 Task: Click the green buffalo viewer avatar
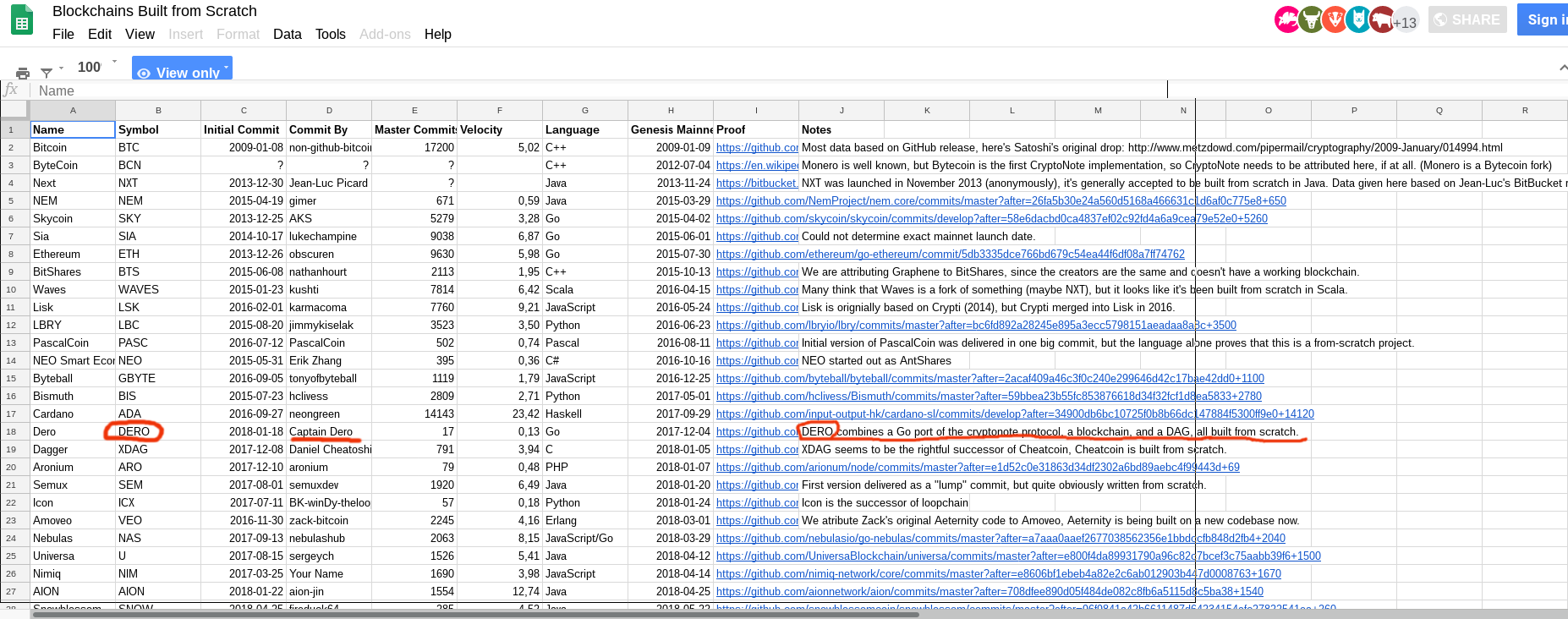coord(1311,19)
